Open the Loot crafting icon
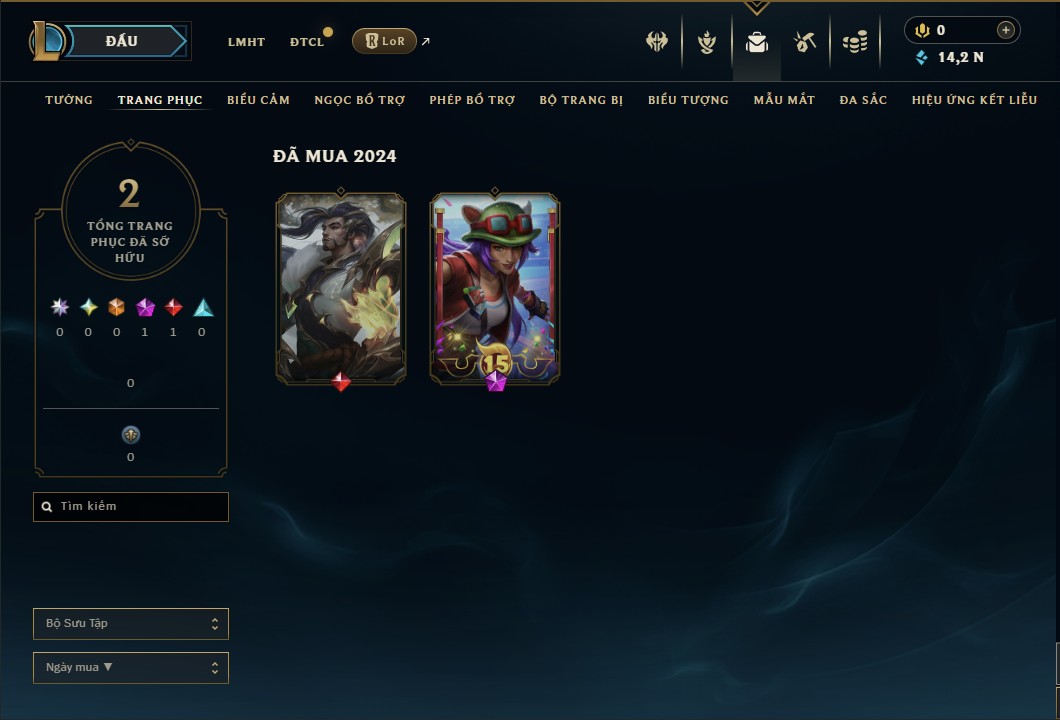The height and width of the screenshot is (720, 1060). click(804, 42)
